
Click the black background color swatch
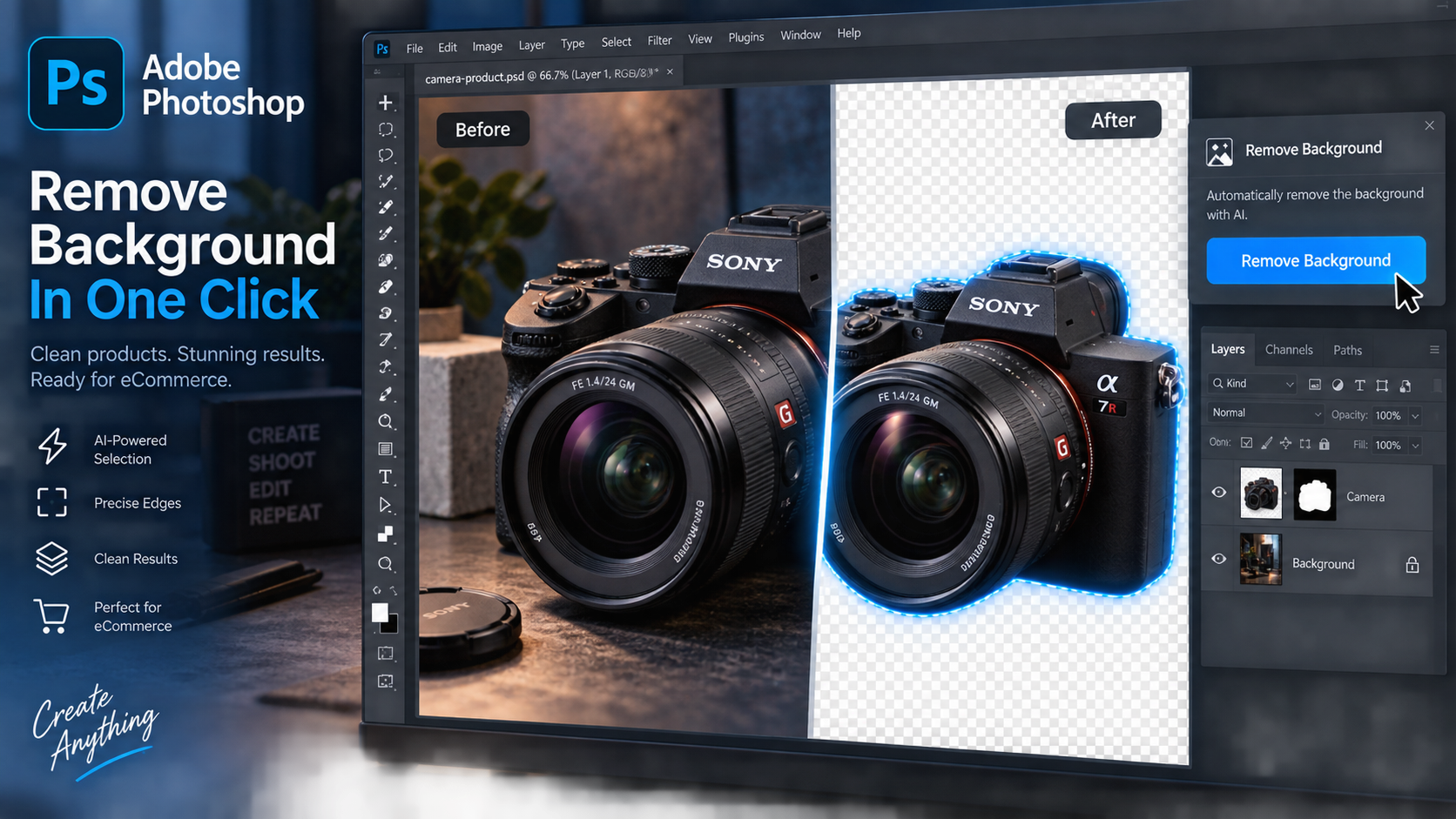click(392, 625)
